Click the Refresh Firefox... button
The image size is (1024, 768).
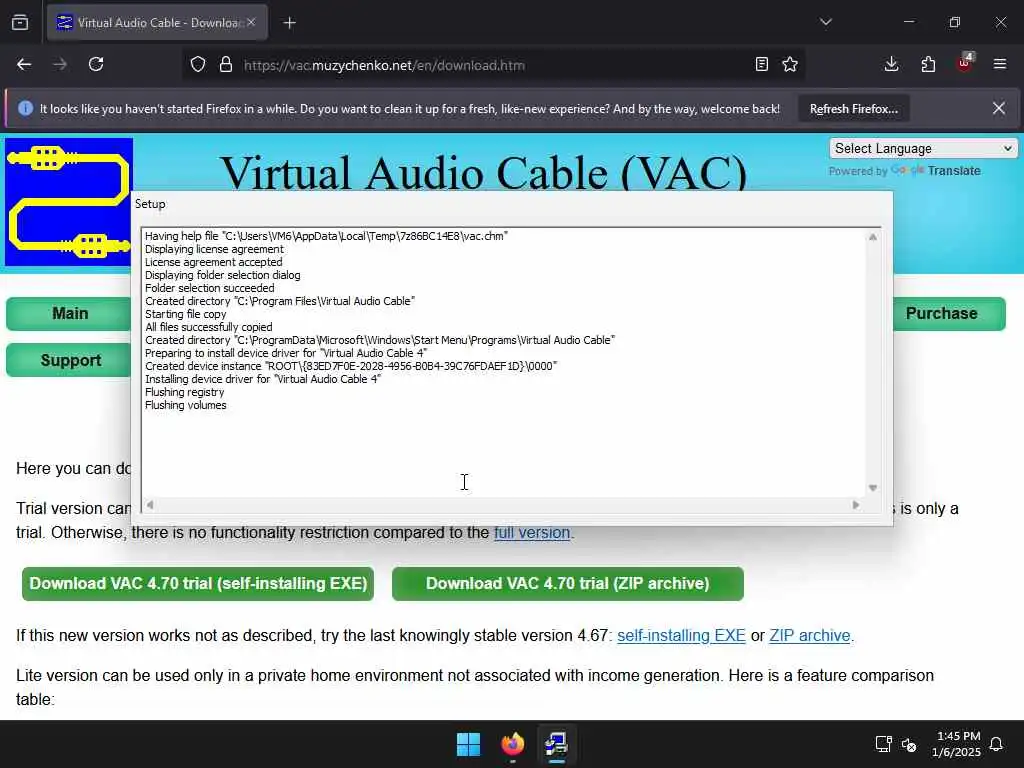click(854, 109)
